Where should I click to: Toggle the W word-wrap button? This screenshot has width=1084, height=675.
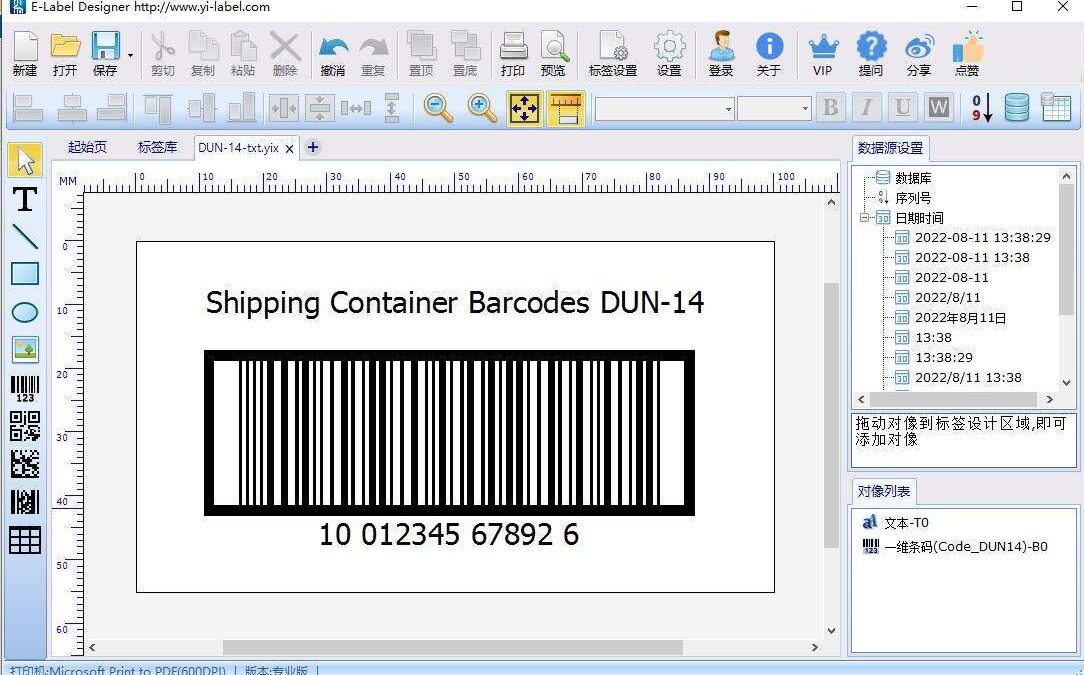938,108
